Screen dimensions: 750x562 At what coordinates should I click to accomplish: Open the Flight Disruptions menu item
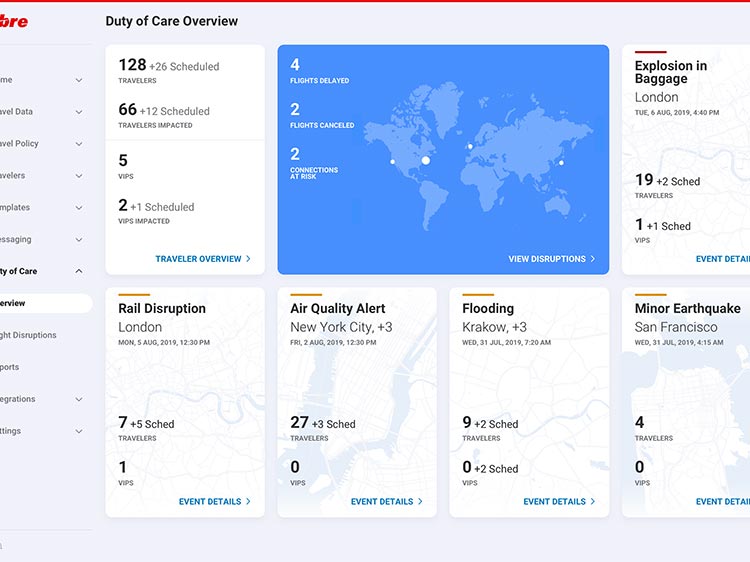(x=28, y=335)
